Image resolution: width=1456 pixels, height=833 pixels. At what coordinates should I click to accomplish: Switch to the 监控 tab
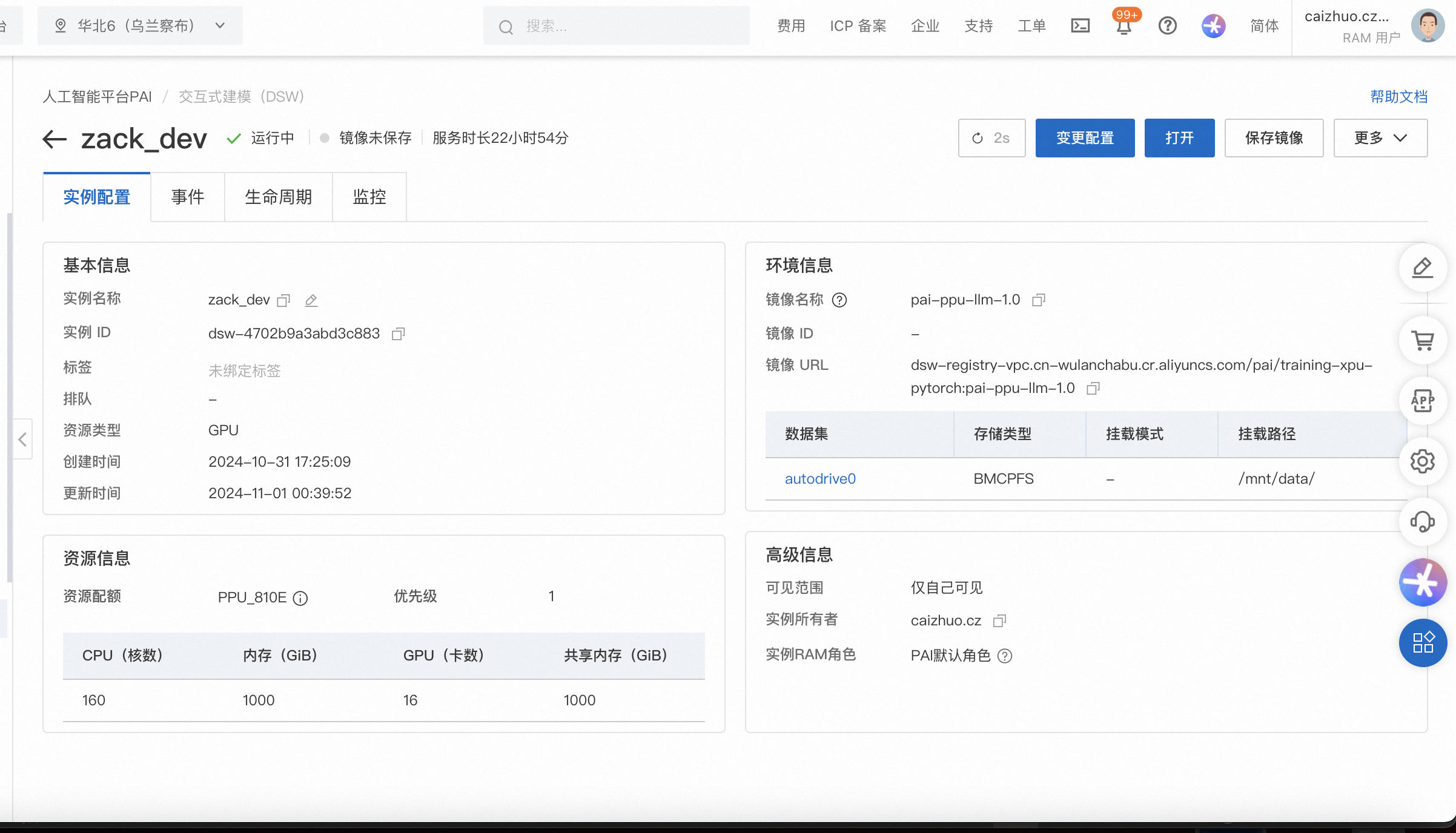pos(369,197)
